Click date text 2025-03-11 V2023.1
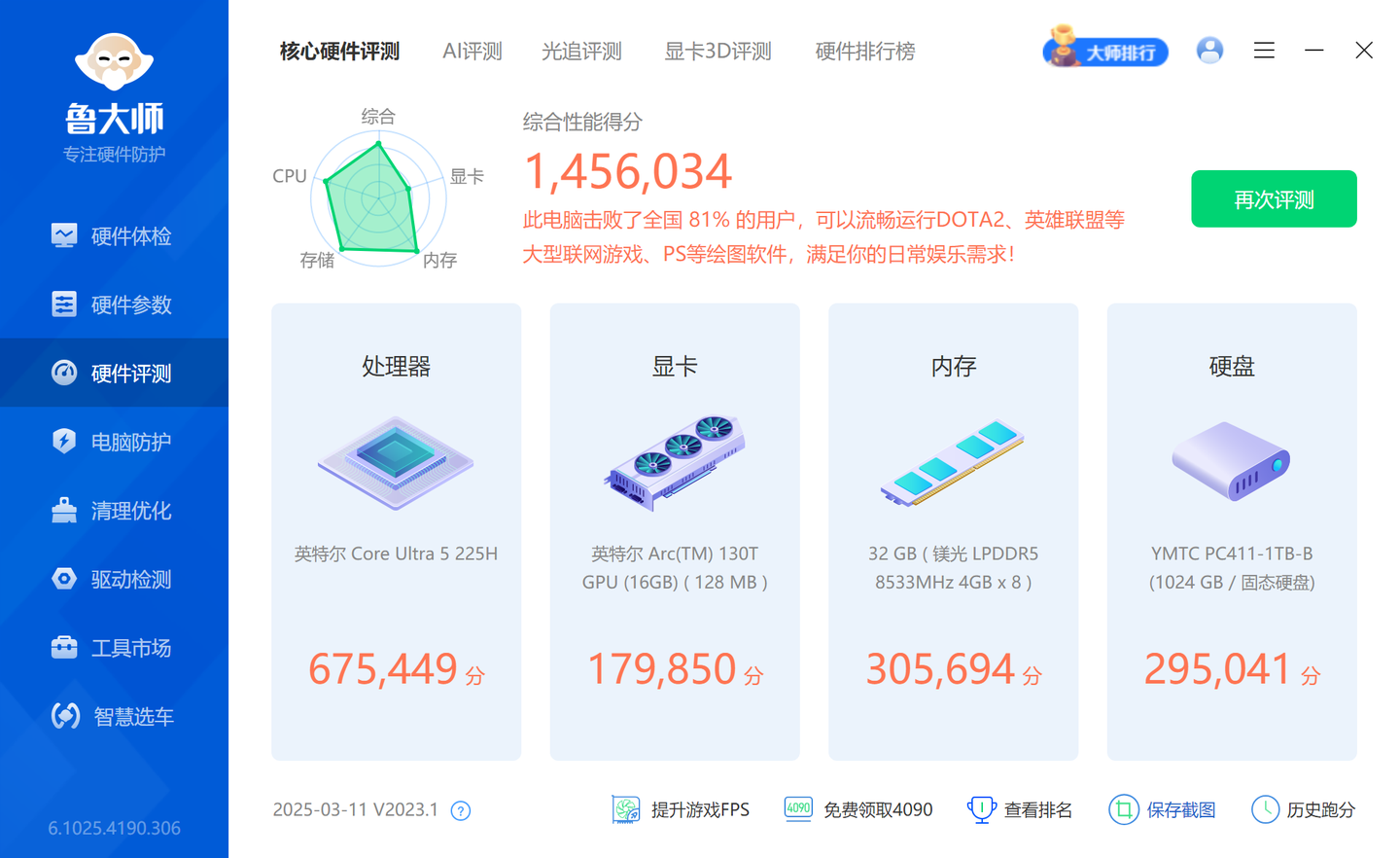 tap(355, 809)
